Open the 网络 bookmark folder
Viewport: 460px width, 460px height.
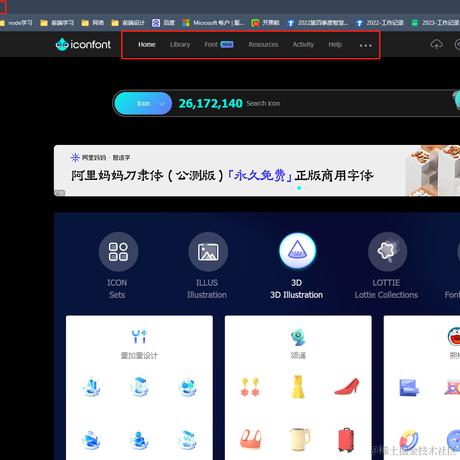[93, 23]
